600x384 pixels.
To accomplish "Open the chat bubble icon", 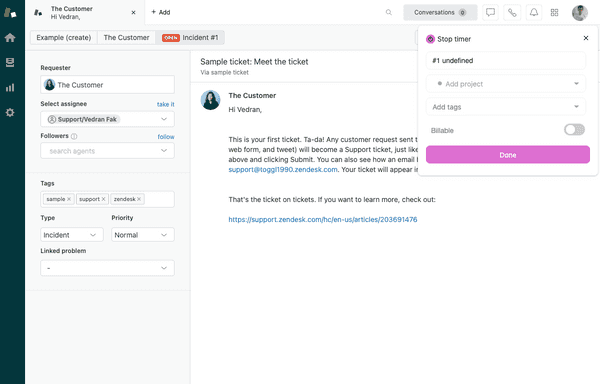I will pyautogui.click(x=490, y=12).
